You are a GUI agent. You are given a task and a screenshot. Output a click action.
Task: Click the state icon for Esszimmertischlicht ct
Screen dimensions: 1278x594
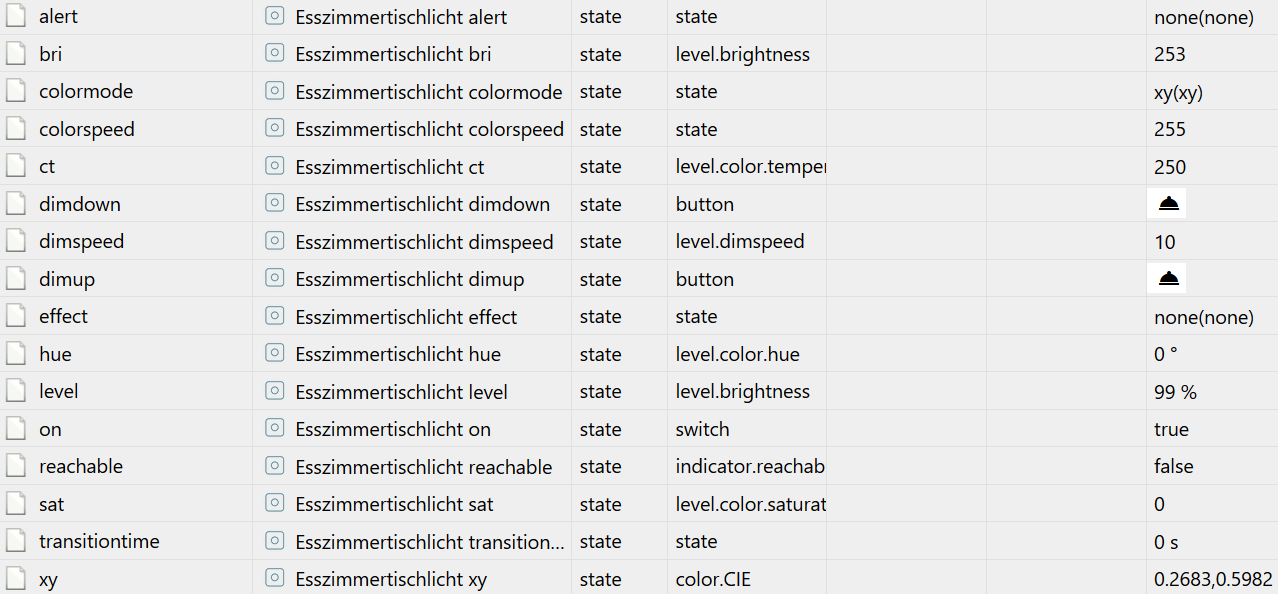[x=274, y=167]
